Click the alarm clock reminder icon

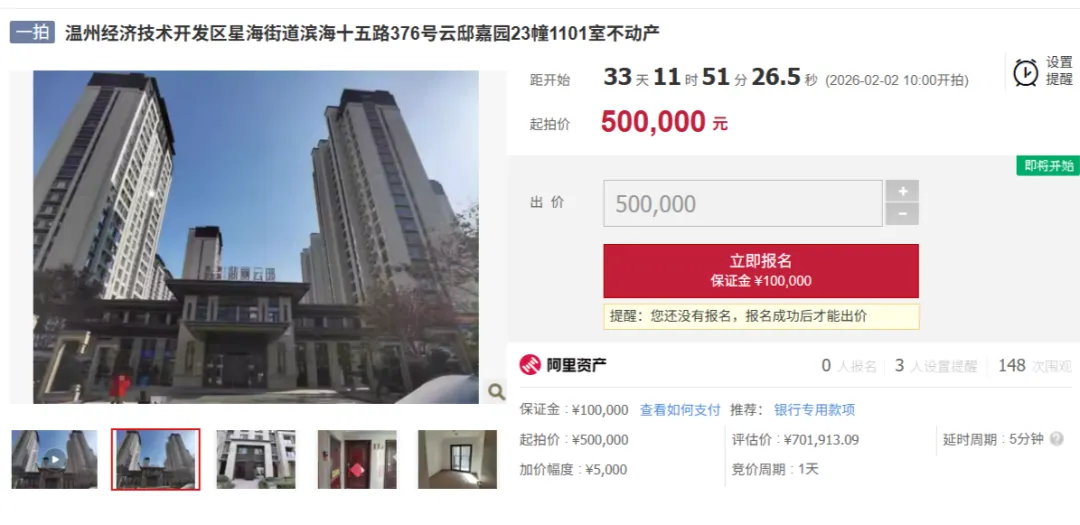(1025, 72)
